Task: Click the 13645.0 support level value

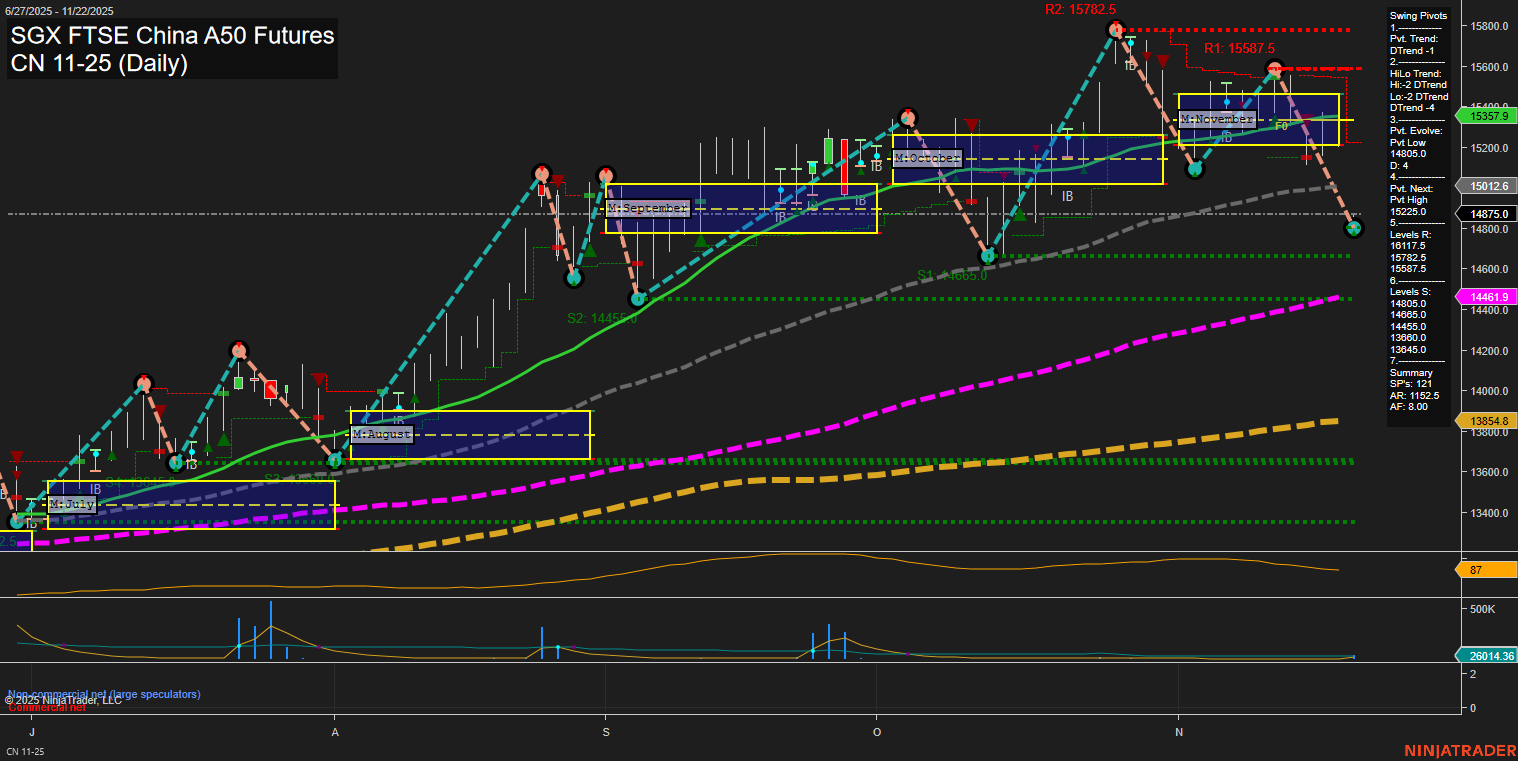Action: coord(1407,350)
